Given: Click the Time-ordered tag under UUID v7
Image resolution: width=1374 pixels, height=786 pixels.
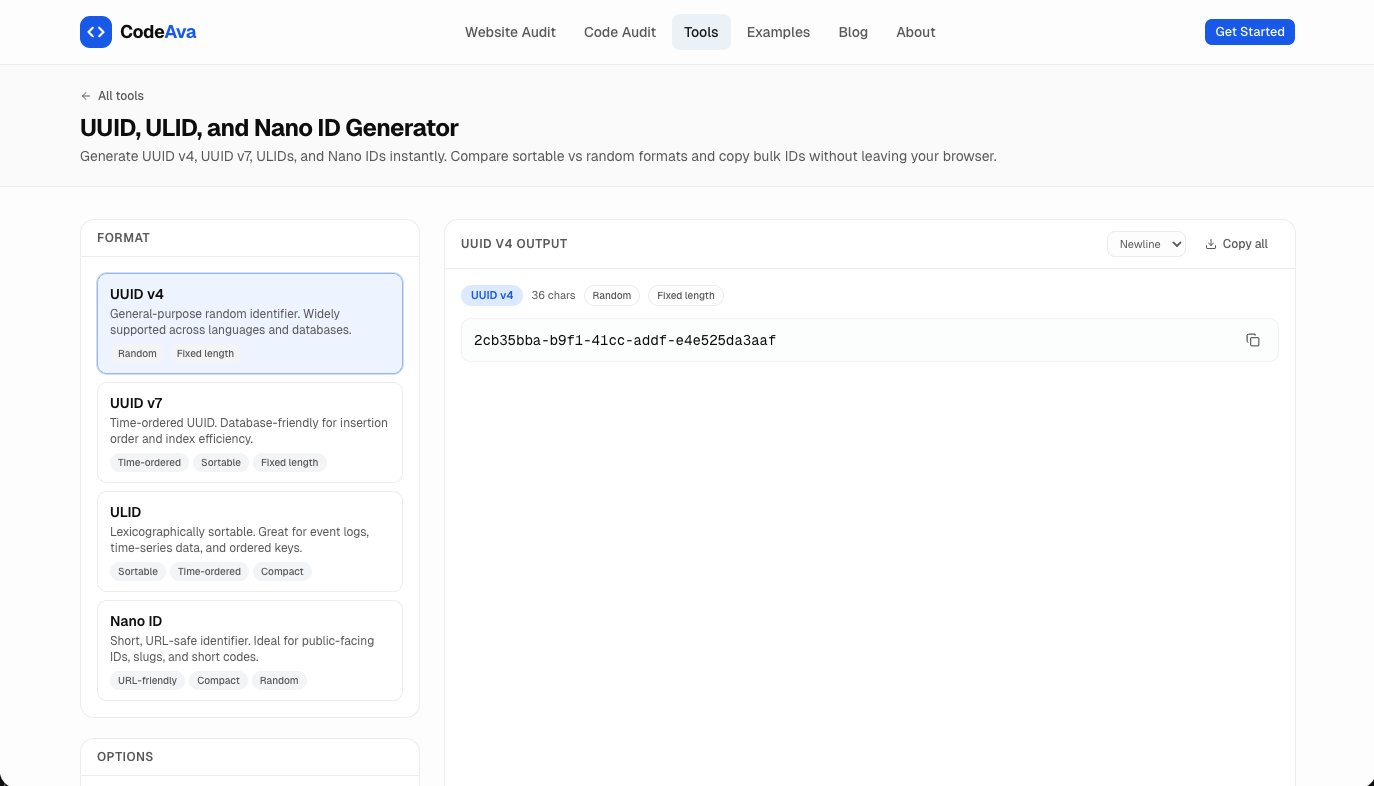Looking at the screenshot, I should (149, 463).
